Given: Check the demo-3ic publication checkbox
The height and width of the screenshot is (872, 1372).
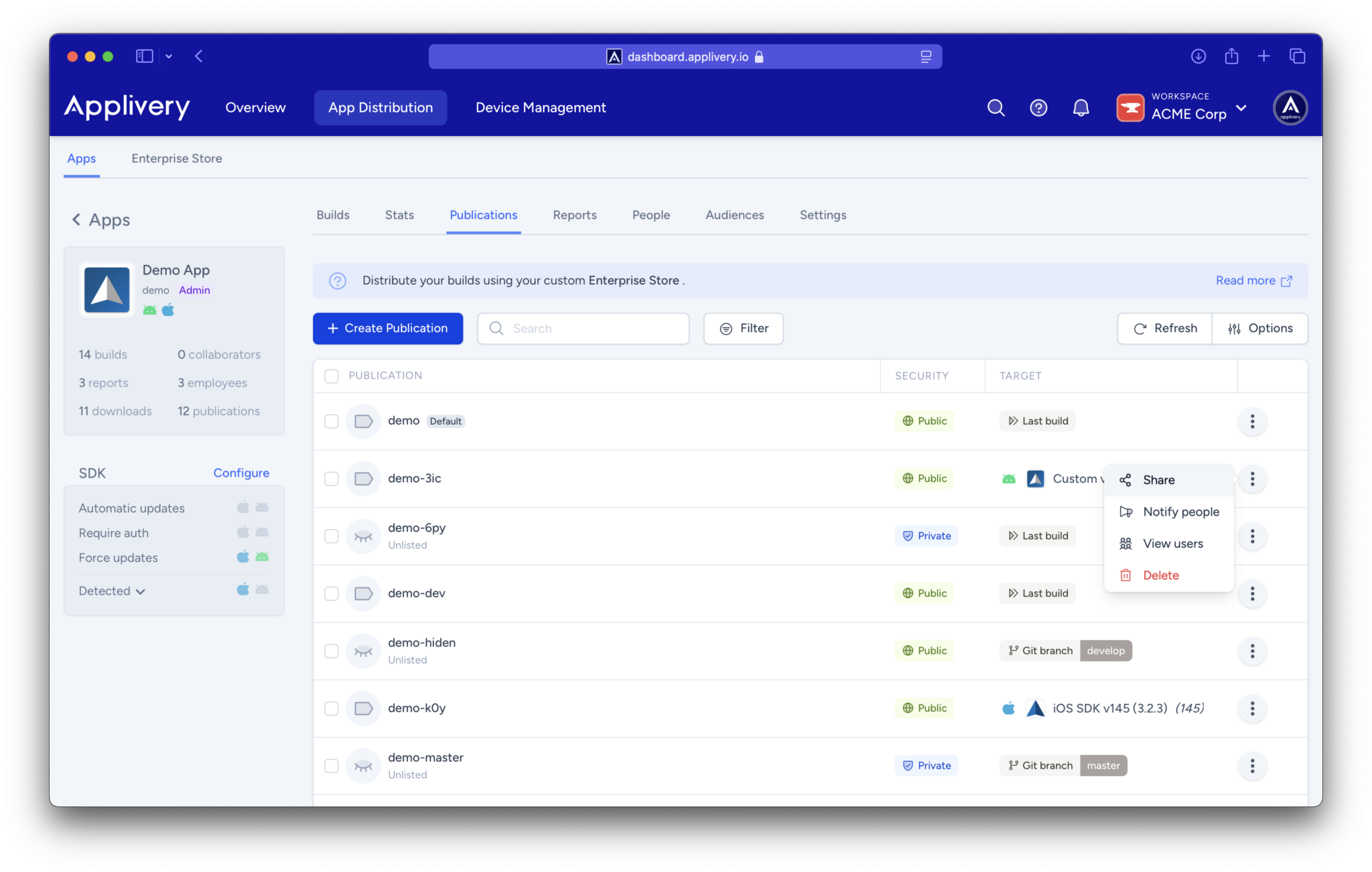Looking at the screenshot, I should (332, 479).
